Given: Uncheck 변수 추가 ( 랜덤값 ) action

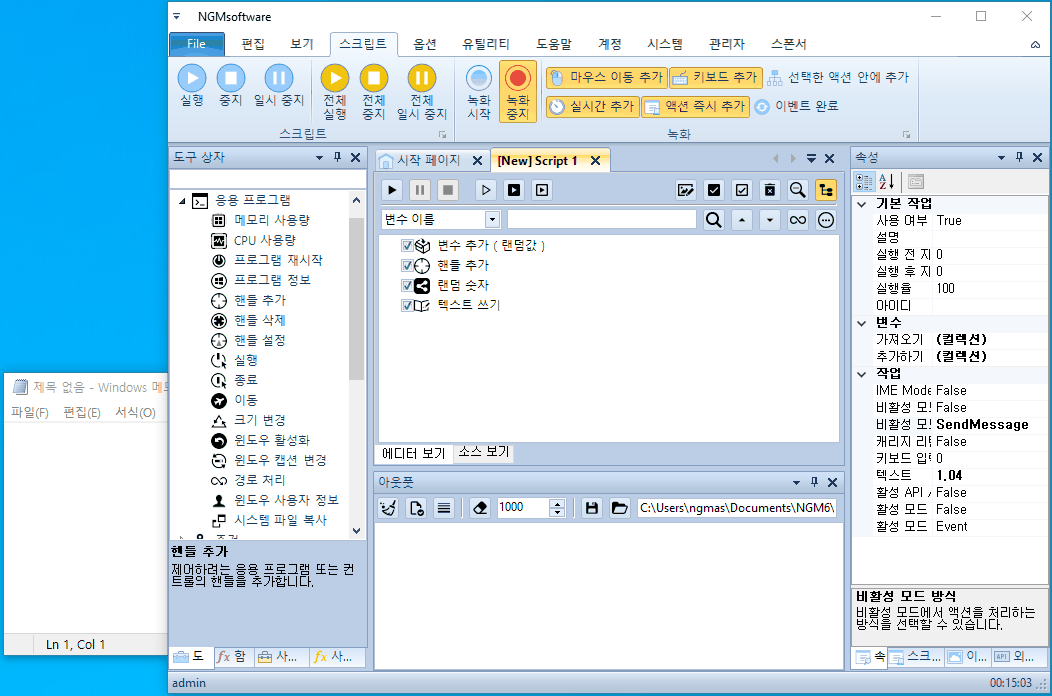Looking at the screenshot, I should coord(407,246).
